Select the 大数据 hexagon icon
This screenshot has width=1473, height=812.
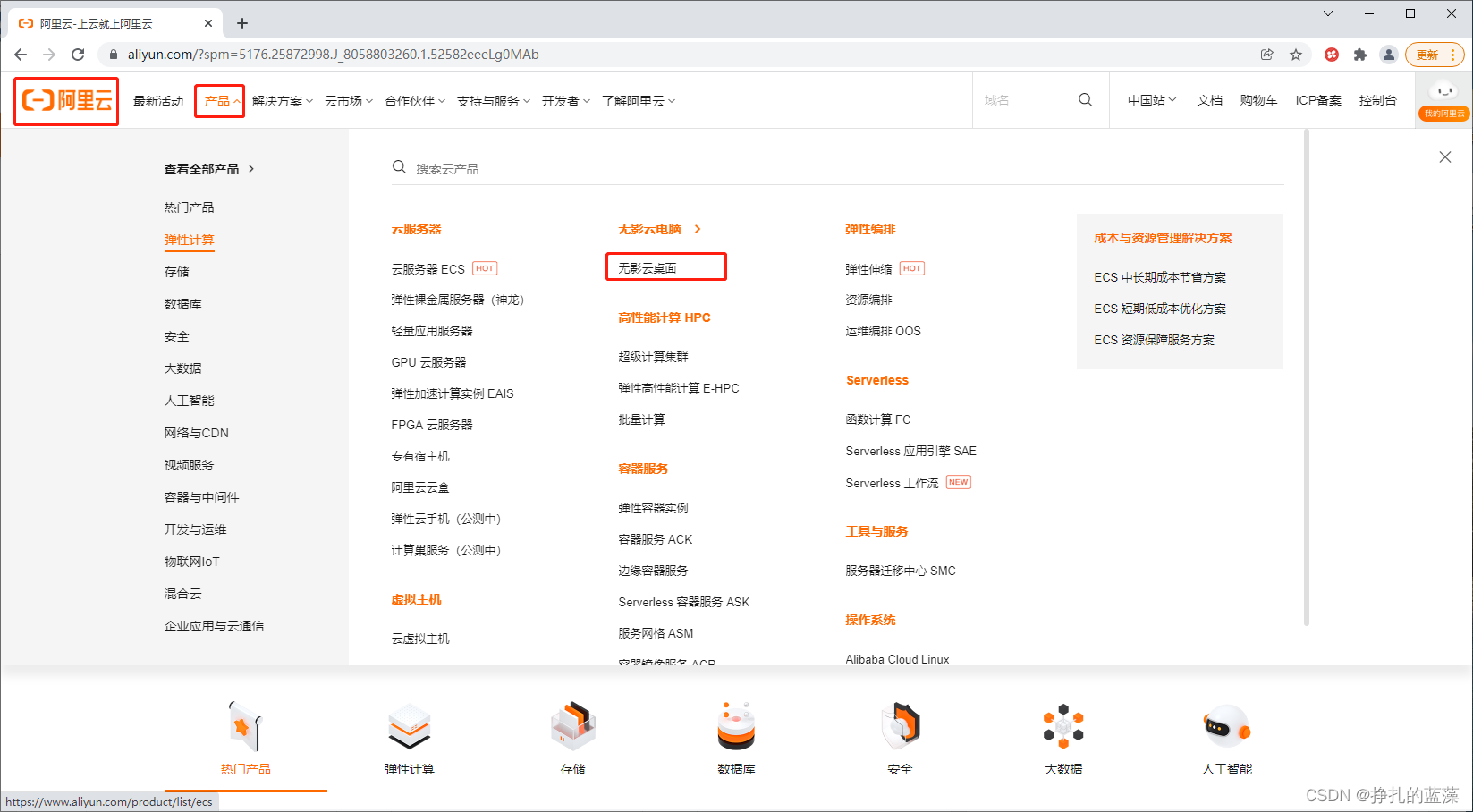pos(1062,726)
